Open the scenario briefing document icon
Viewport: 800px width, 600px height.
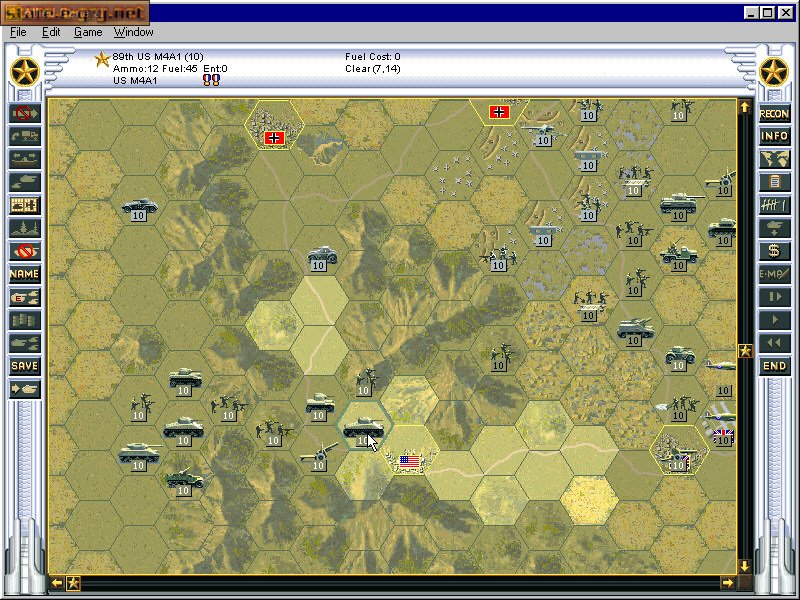click(x=774, y=182)
